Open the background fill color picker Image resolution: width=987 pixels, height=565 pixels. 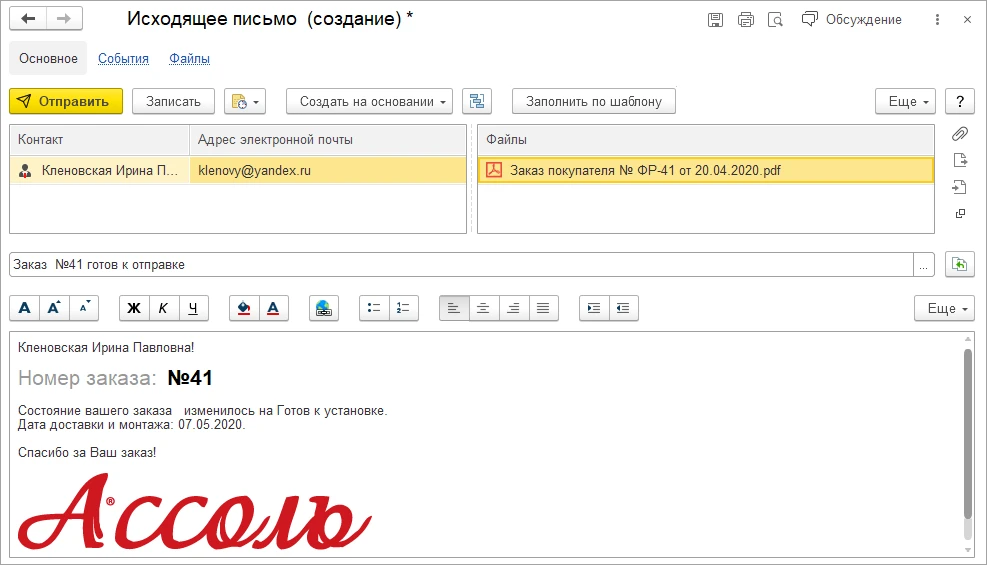tap(244, 308)
